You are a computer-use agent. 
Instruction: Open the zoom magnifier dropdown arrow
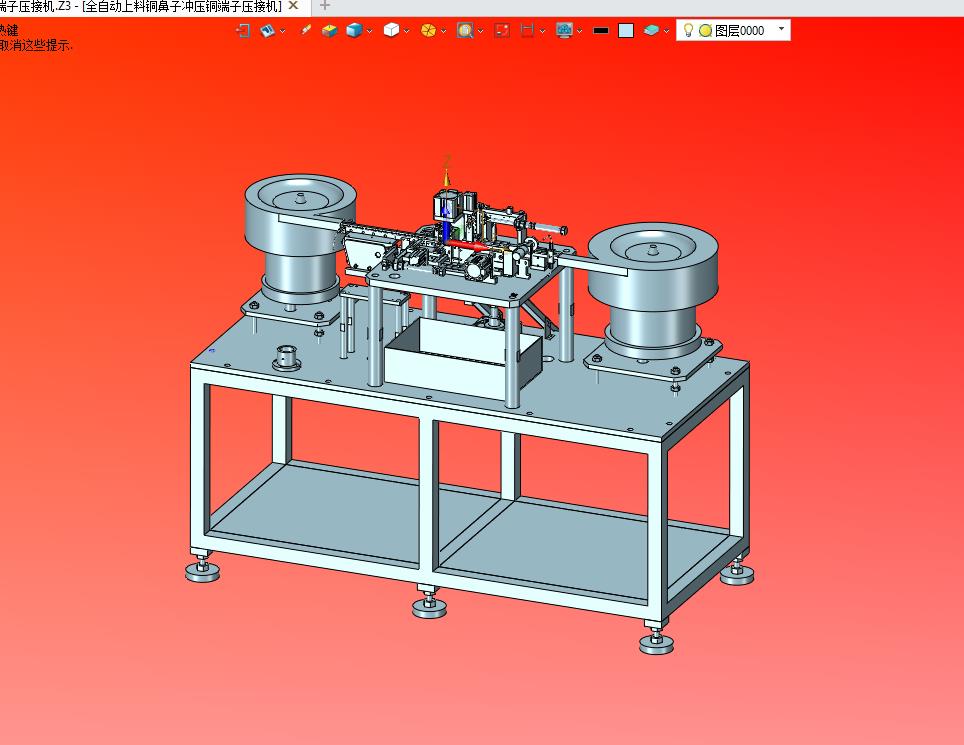point(480,31)
